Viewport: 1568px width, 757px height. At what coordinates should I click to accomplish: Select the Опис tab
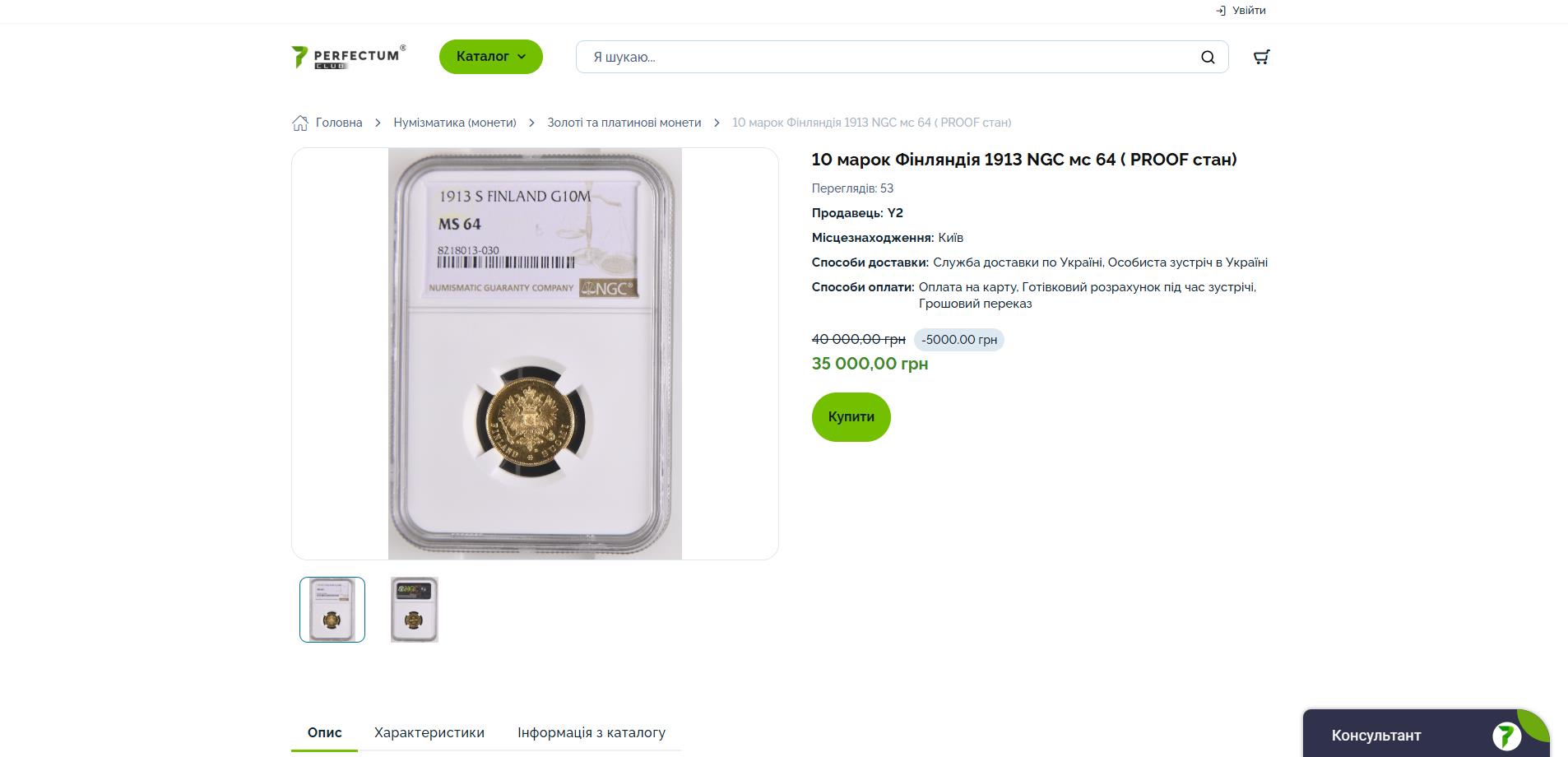coord(325,732)
